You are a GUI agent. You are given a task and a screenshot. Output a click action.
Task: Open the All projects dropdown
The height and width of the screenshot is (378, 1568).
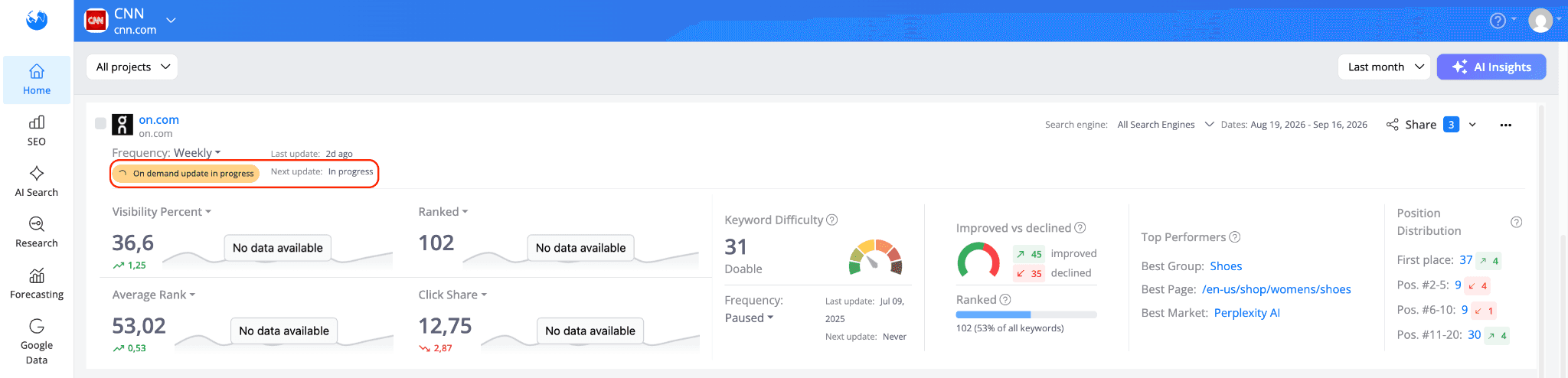pos(132,67)
